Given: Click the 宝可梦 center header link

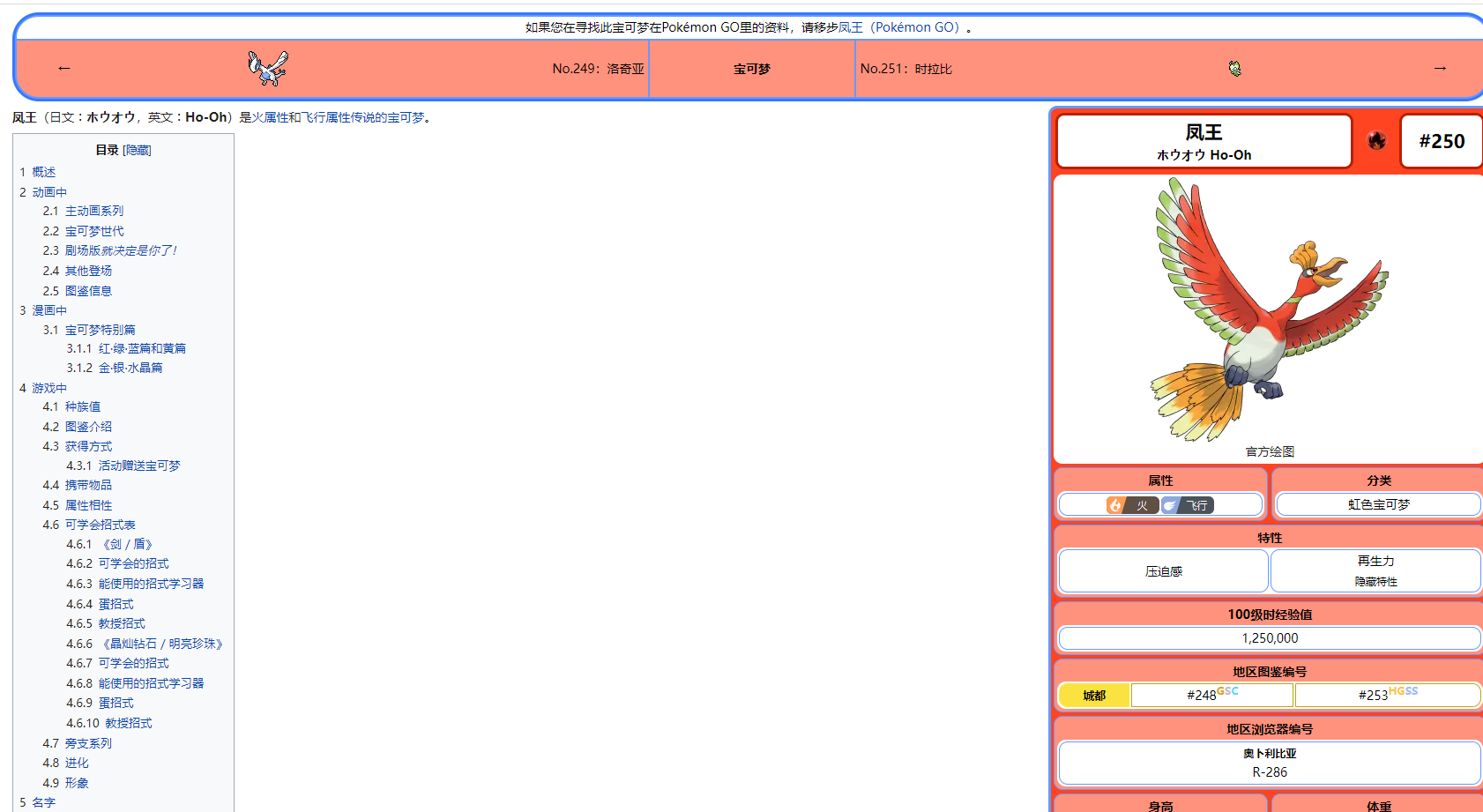Looking at the screenshot, I should pos(752,69).
